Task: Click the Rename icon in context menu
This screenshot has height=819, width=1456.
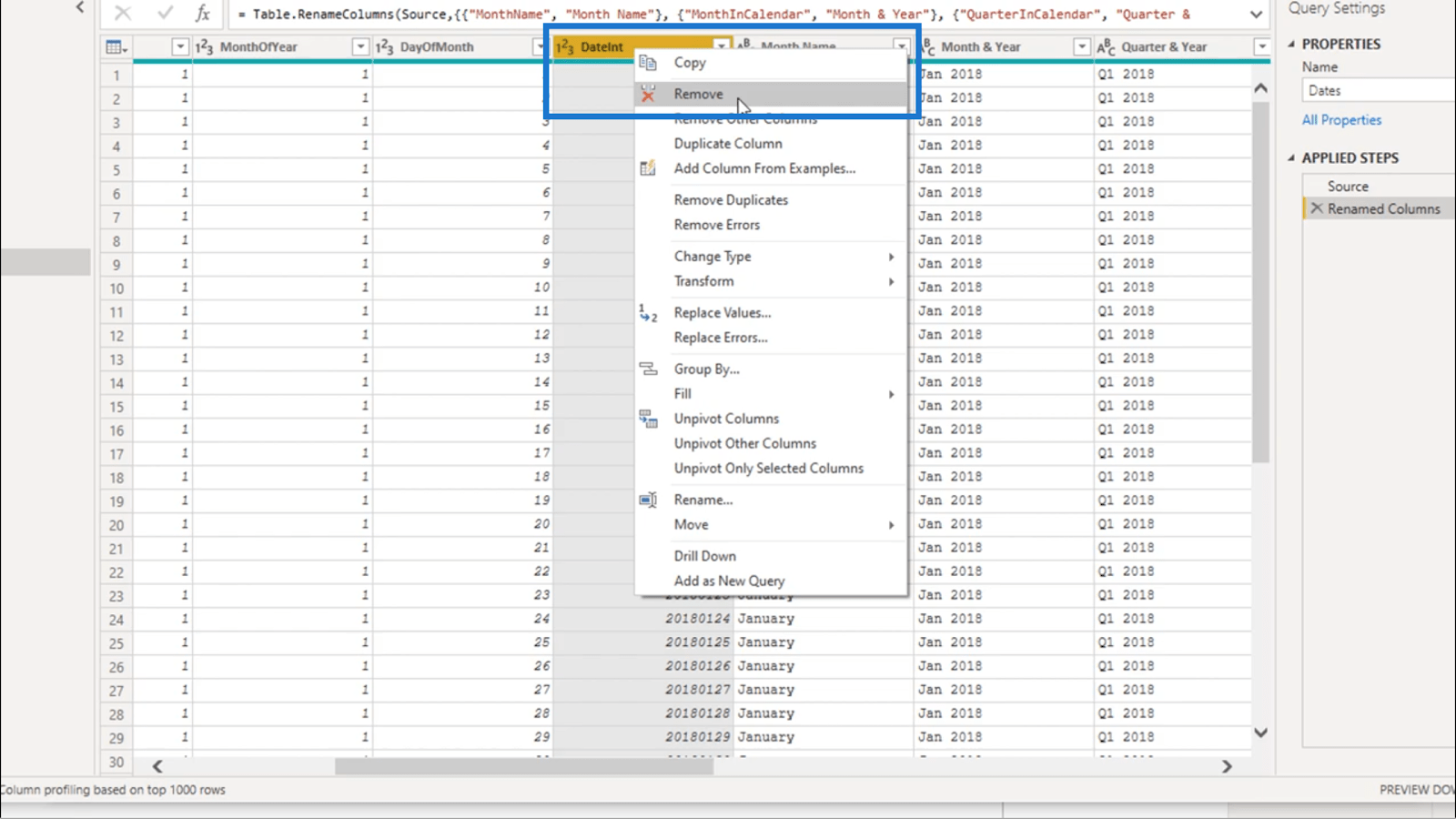Action: [x=648, y=500]
